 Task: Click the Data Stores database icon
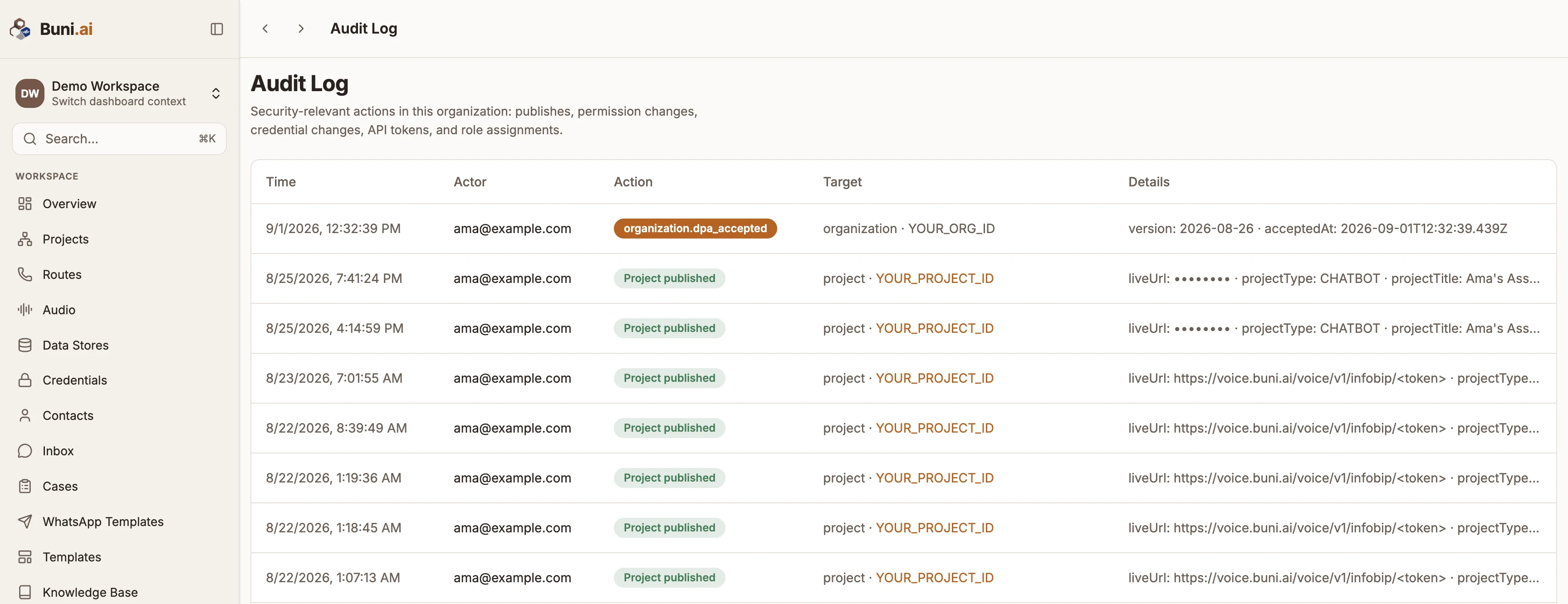click(25, 345)
